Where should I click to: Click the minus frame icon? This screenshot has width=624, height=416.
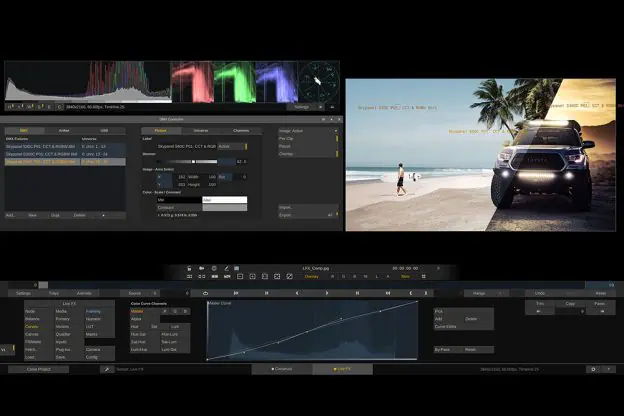pyautogui.click(x=240, y=276)
